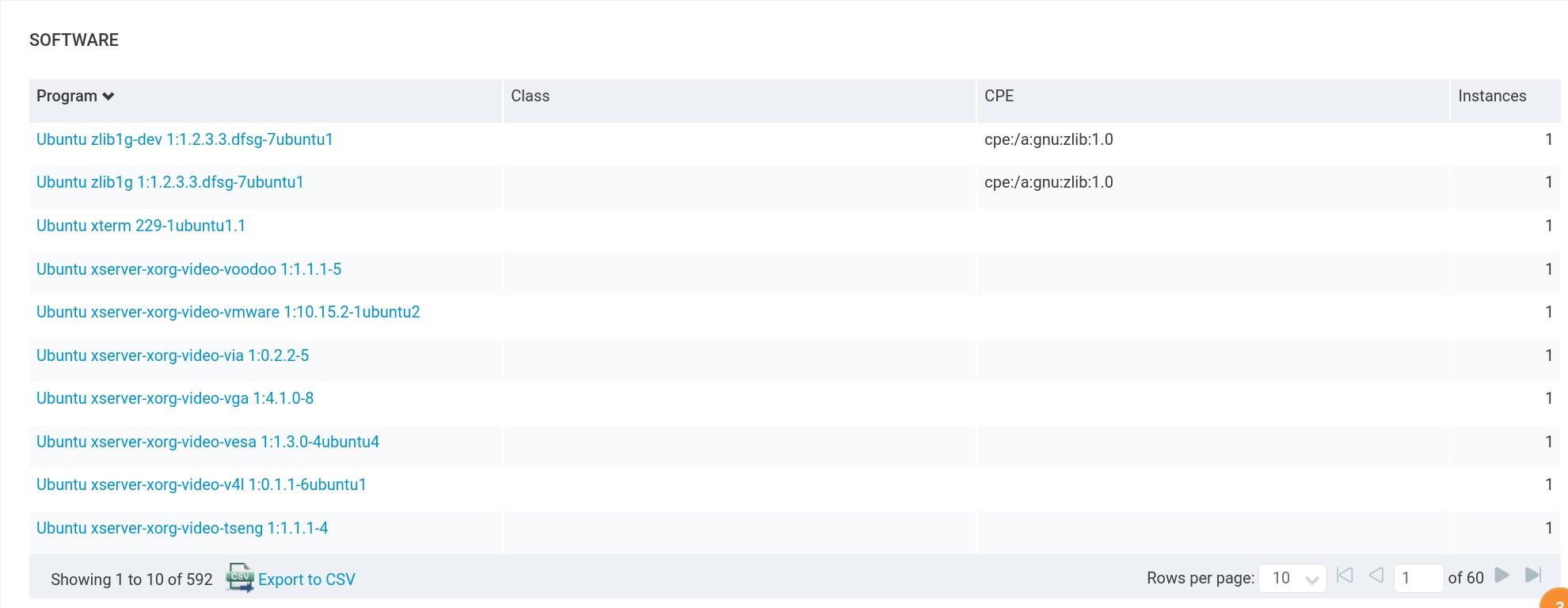Select Ubuntu xserver-xorg-video-vmware program link
Screen dimensions: 1568x608
pos(228,312)
